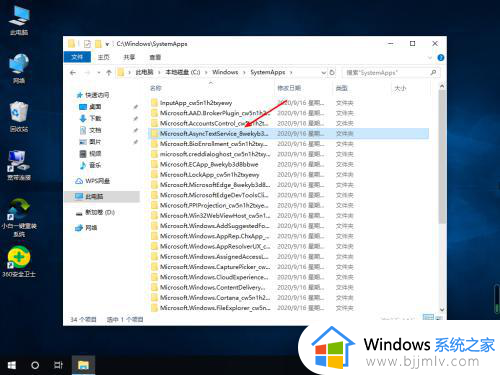This screenshot has width=500, height=375.
Task: Click the properties icon in quick access toolbar
Action: tap(87, 44)
